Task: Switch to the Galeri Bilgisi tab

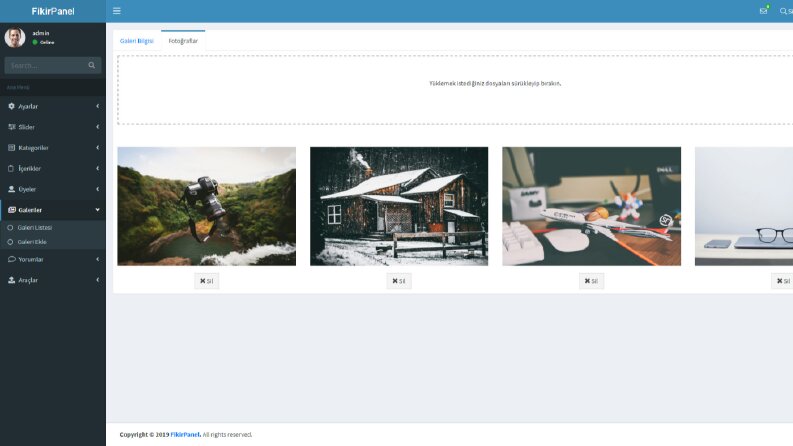Action: click(x=137, y=41)
